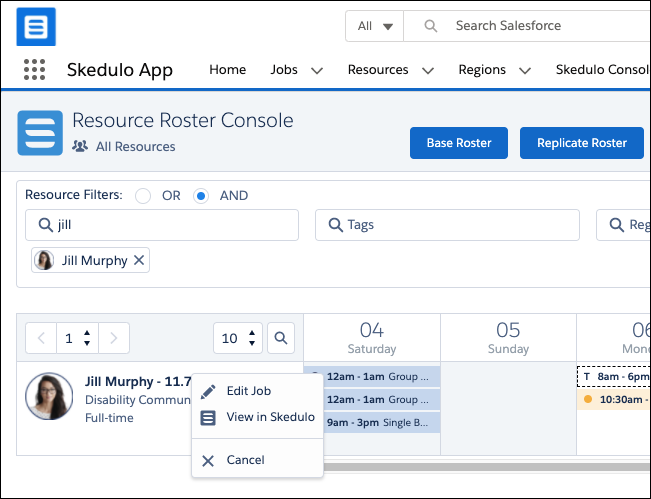The height and width of the screenshot is (499, 651).
Task: Select the OR resource filter radio
Action: 143,196
